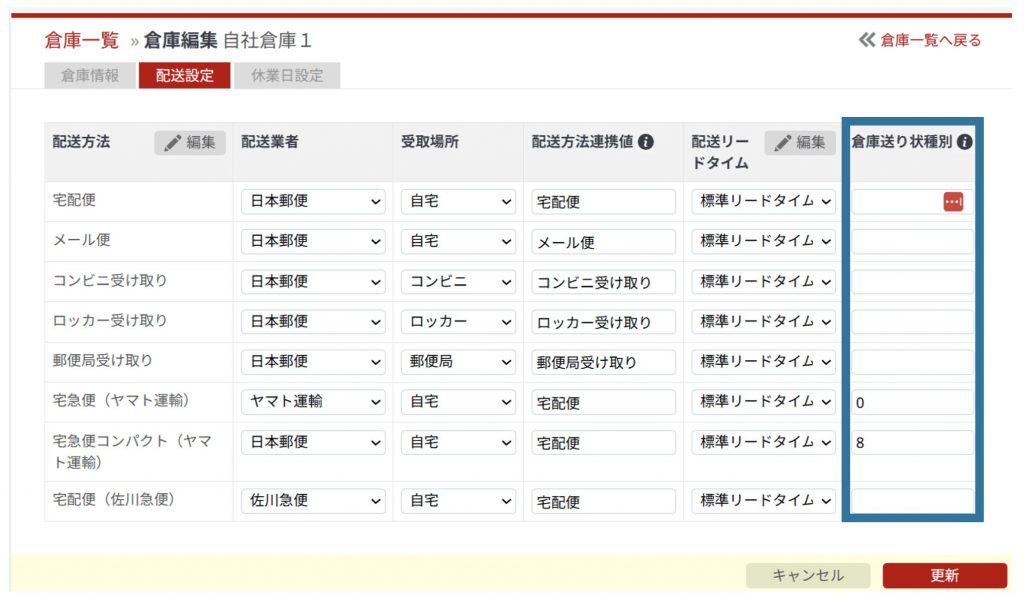Click 倉庫送り状種別 field in メール便 row
The image size is (1024, 602).
pyautogui.click(x=912, y=242)
